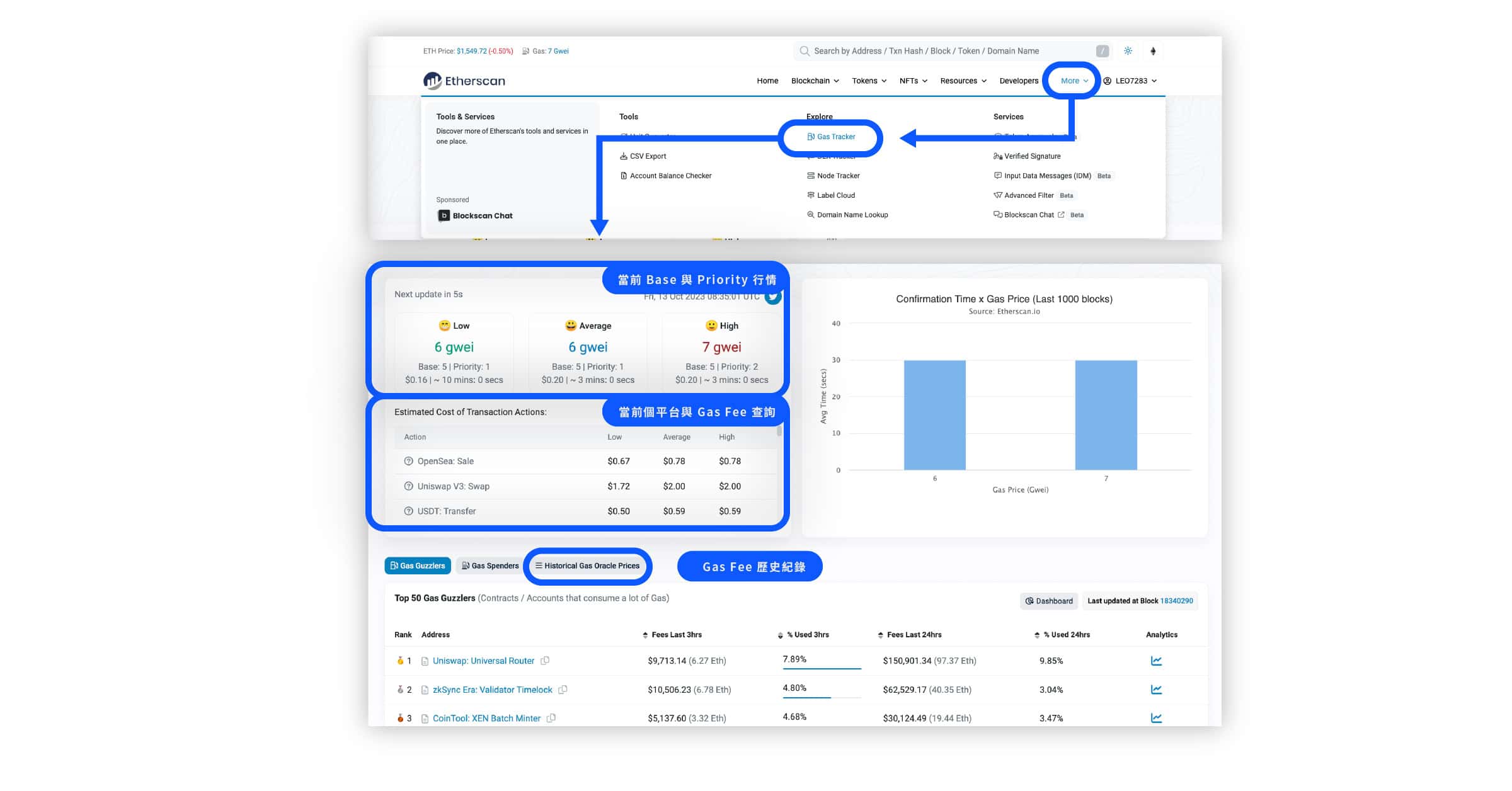The height and width of the screenshot is (791, 1512).
Task: Open Uniswap: Universal Router address
Action: [483, 661]
